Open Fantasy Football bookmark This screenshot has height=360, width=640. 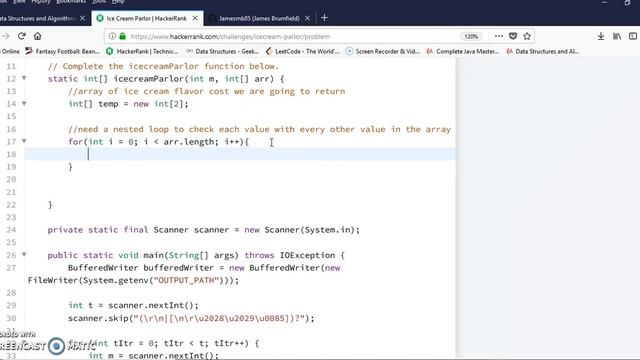tap(63, 51)
